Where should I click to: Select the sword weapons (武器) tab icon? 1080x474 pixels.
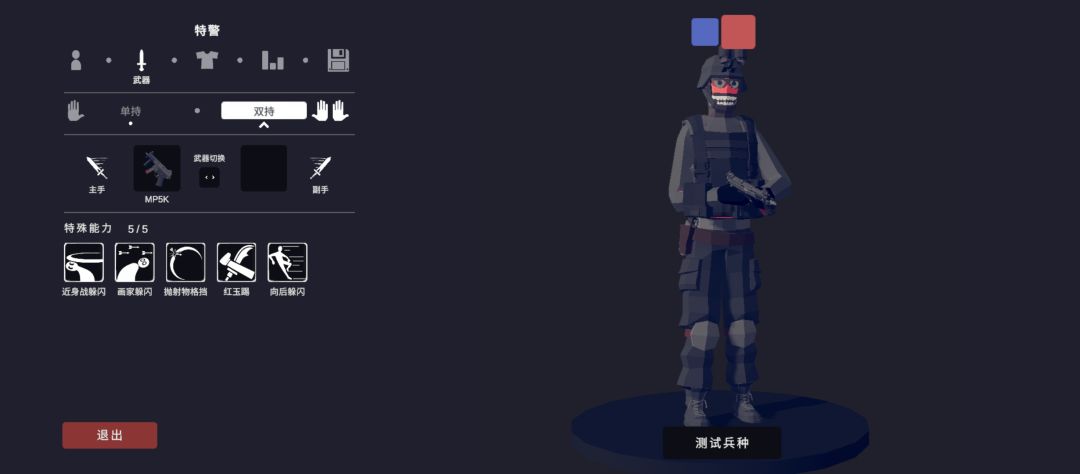click(141, 60)
